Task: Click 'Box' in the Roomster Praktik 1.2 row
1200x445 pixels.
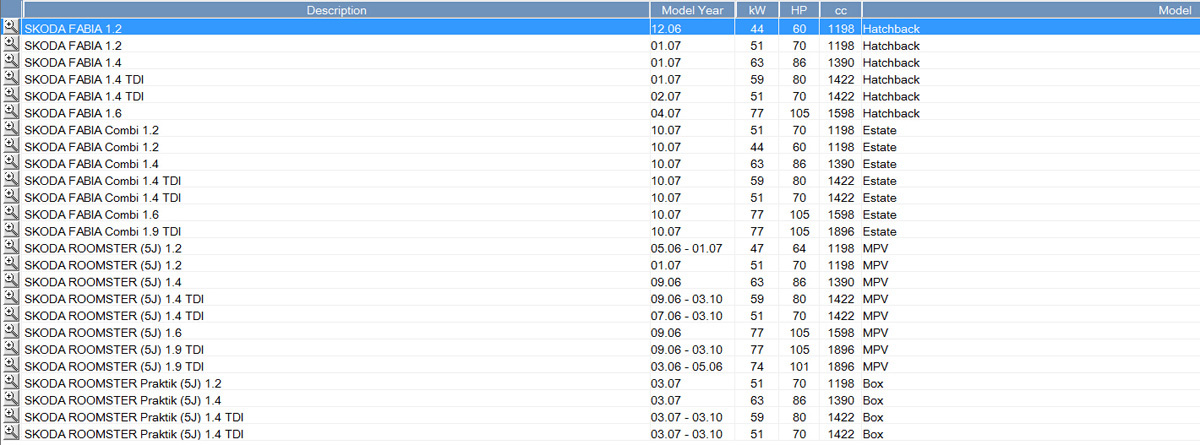Action: [x=873, y=383]
